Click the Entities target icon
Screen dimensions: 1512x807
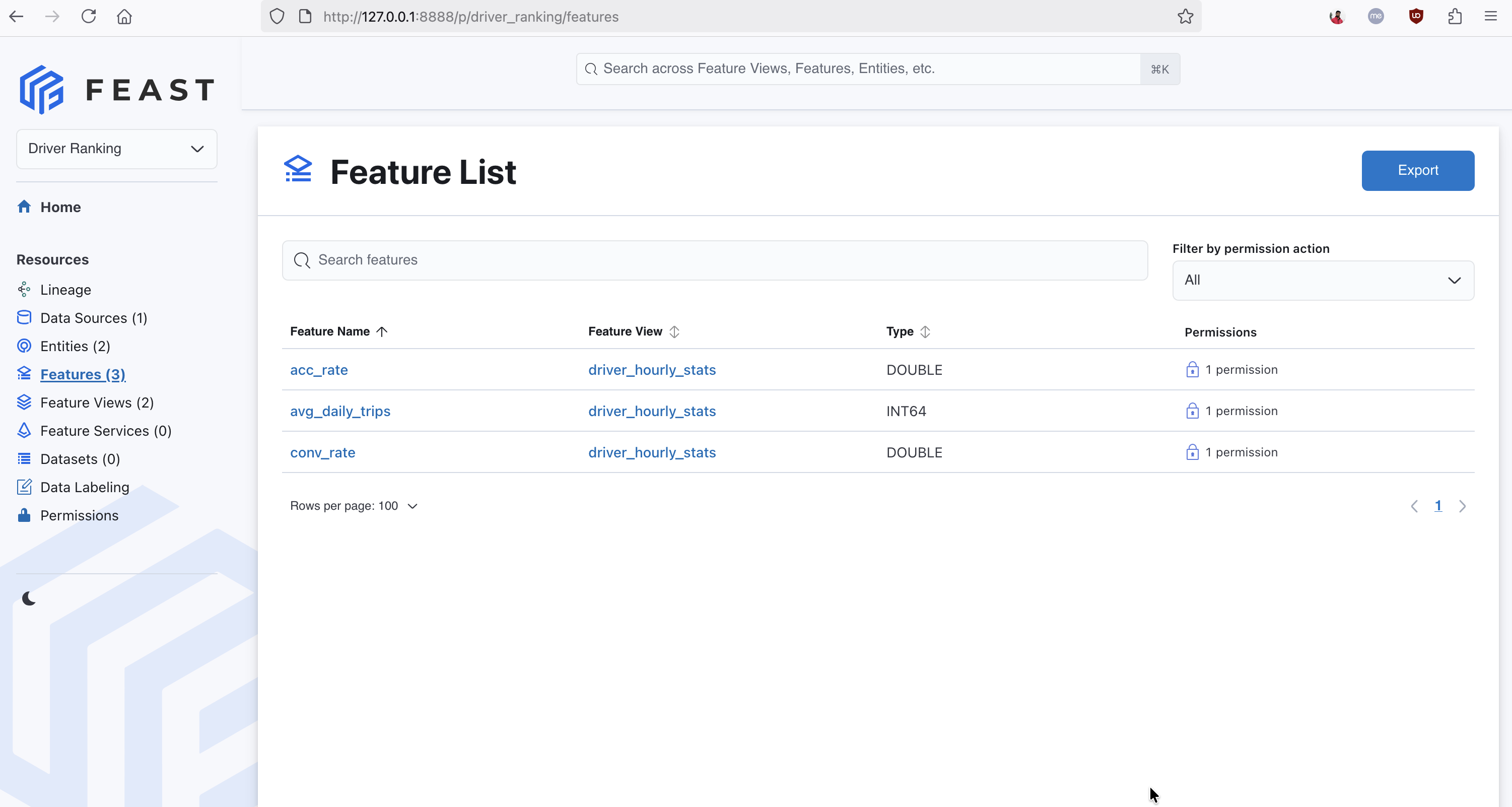(24, 346)
